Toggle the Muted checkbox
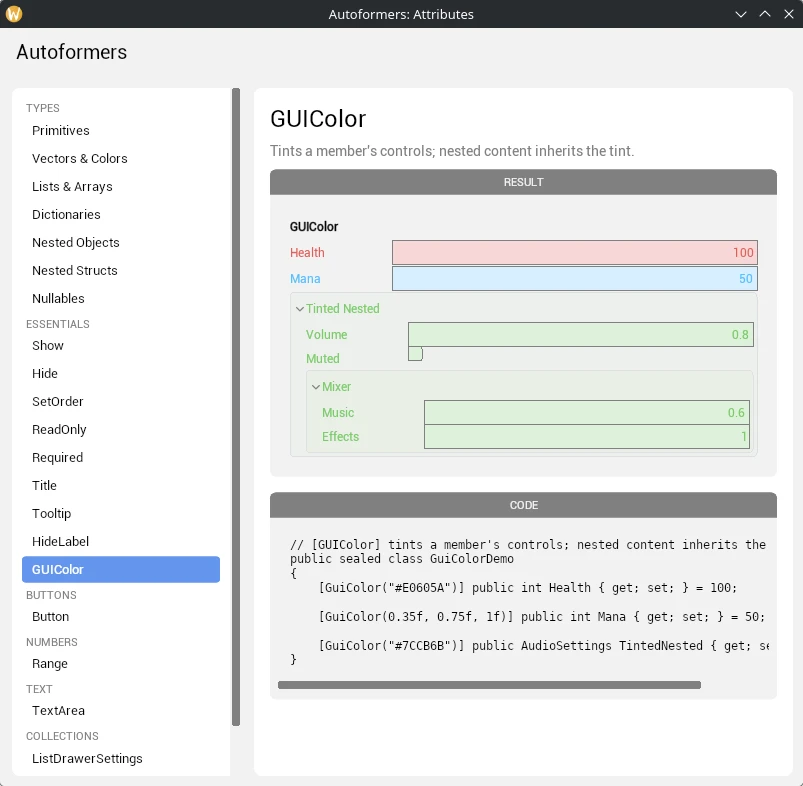 tap(415, 353)
